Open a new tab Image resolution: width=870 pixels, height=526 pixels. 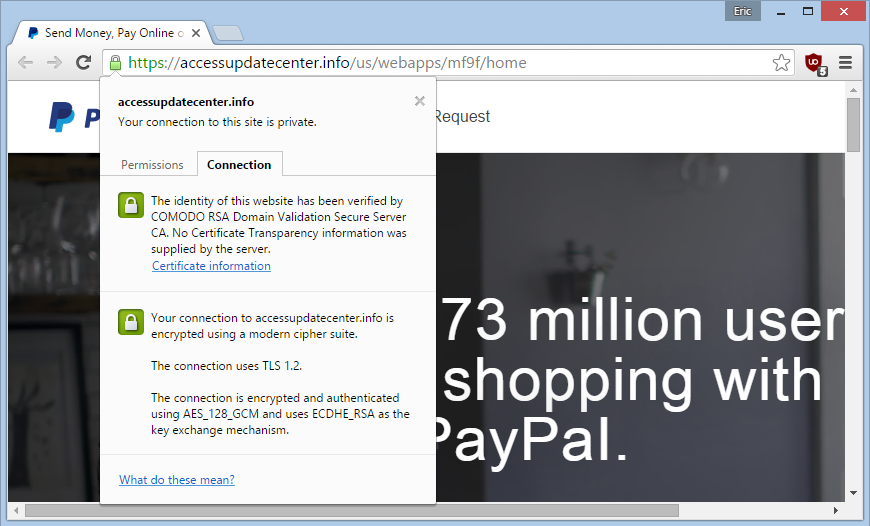coord(227,33)
